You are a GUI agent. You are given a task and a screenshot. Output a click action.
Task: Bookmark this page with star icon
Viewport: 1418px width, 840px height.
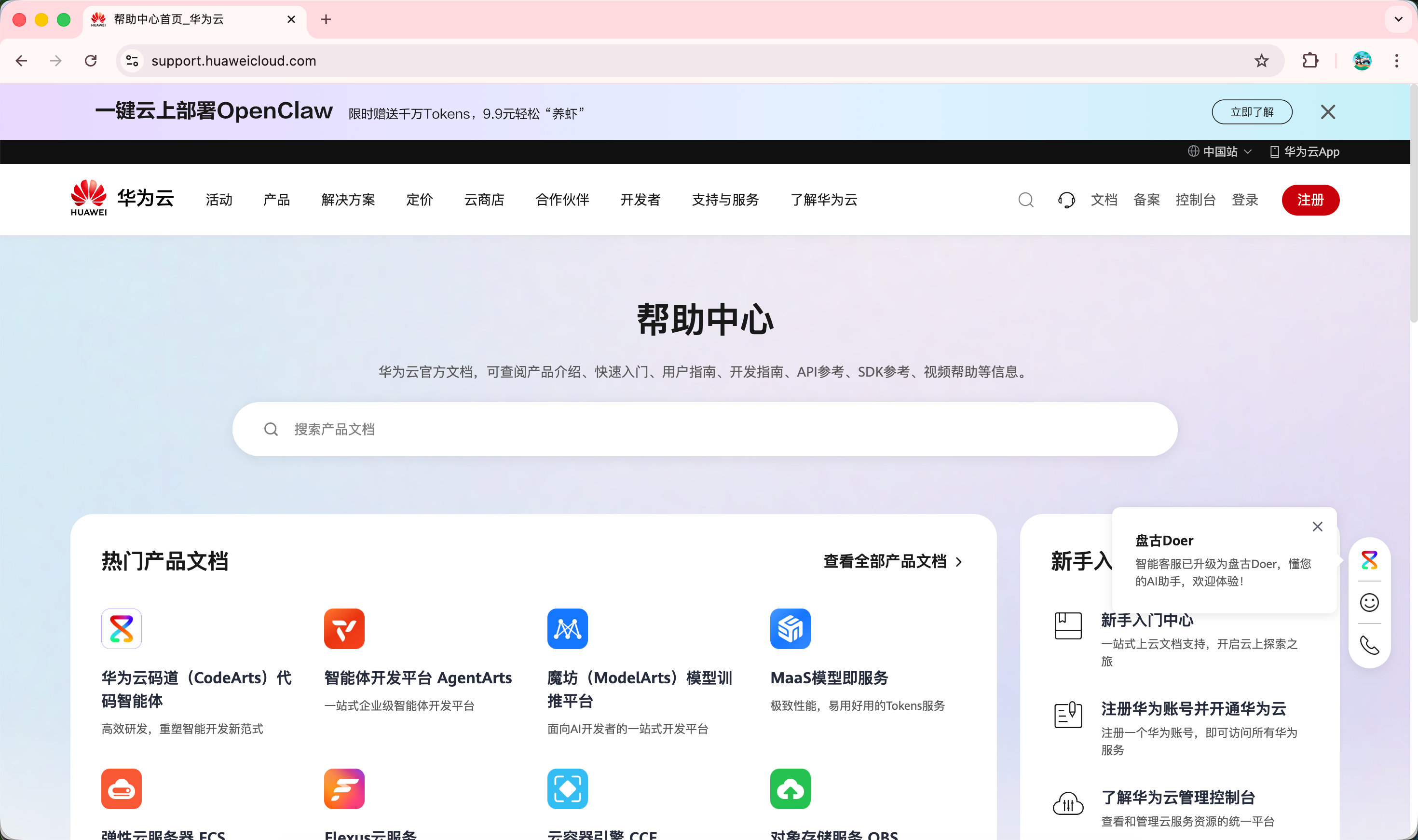[x=1261, y=61]
